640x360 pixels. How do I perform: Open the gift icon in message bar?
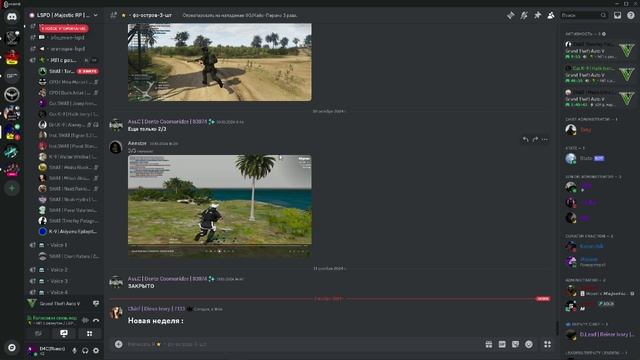pyautogui.click(x=489, y=344)
